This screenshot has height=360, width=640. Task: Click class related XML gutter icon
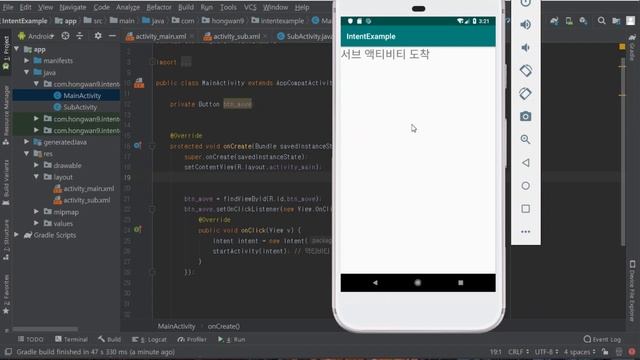[x=139, y=83]
